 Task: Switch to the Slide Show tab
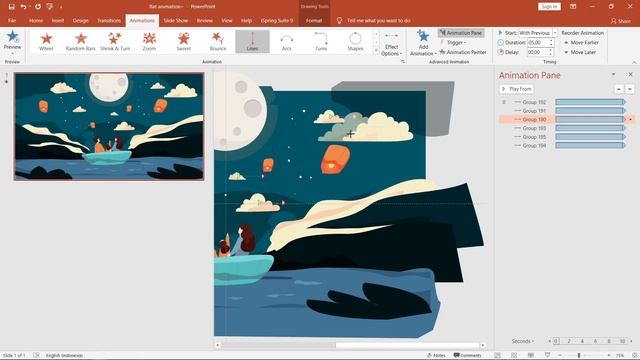[176, 20]
